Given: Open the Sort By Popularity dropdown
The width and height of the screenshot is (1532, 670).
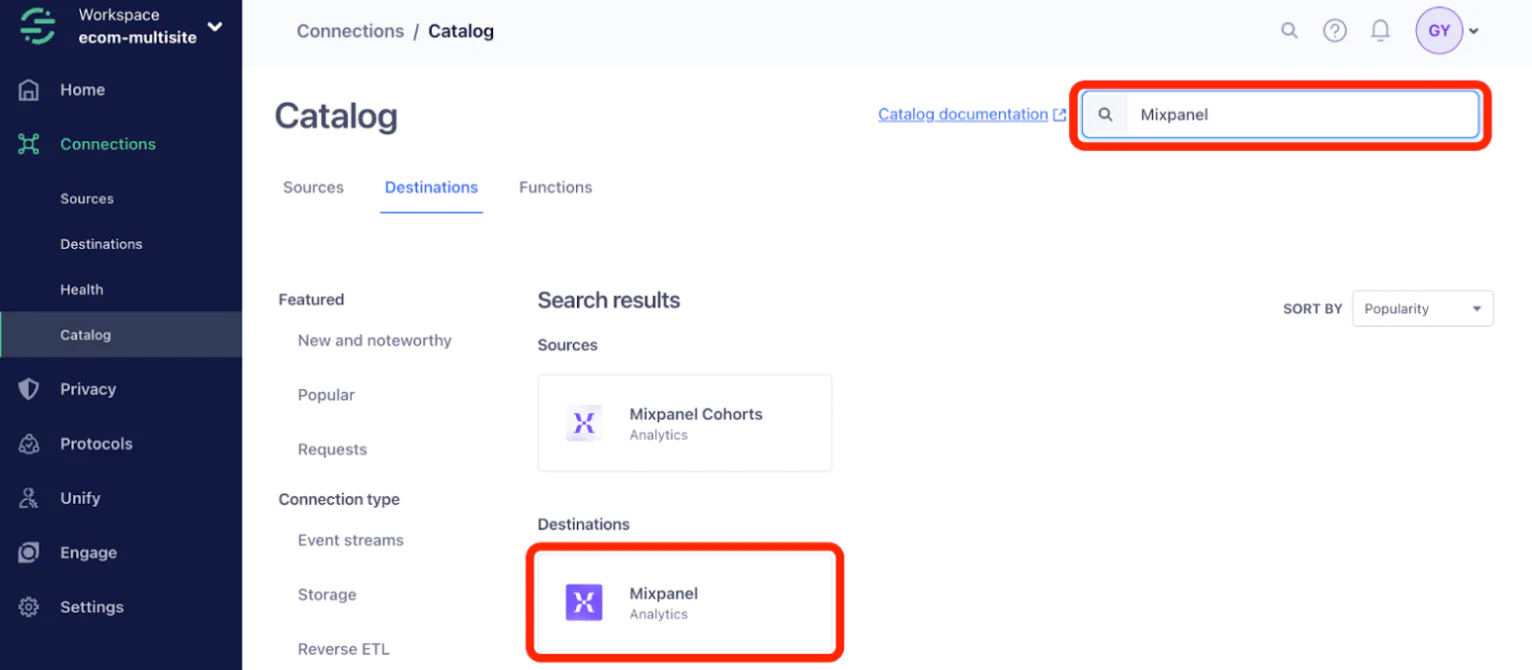Looking at the screenshot, I should [x=1422, y=309].
